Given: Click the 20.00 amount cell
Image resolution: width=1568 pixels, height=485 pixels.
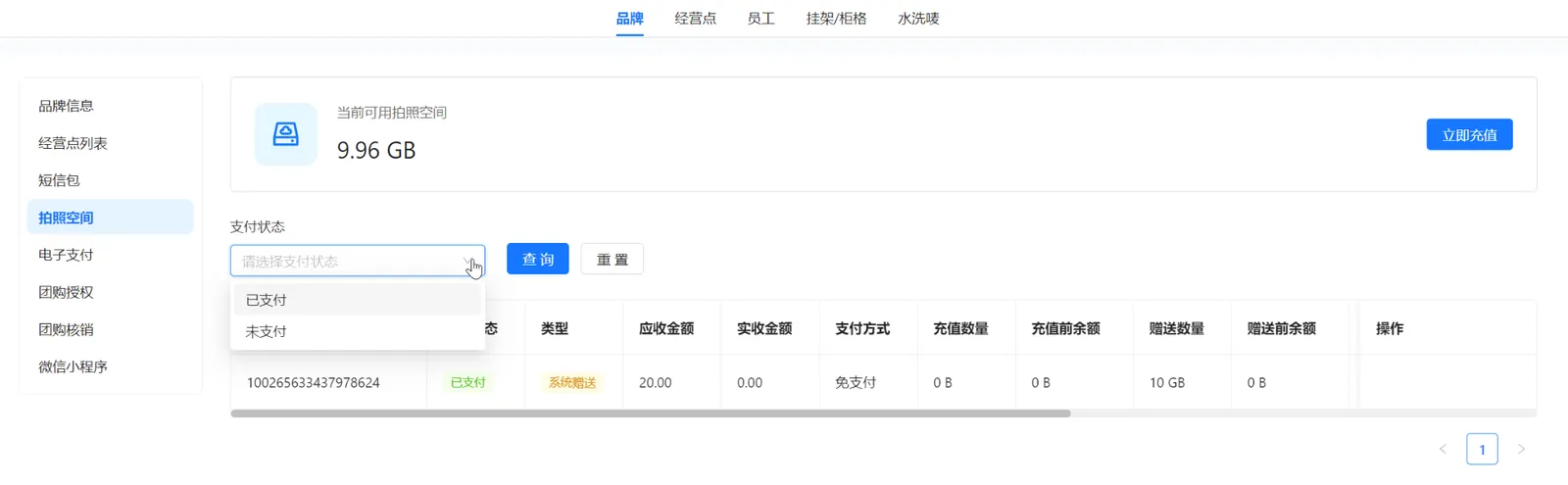Looking at the screenshot, I should point(656,382).
